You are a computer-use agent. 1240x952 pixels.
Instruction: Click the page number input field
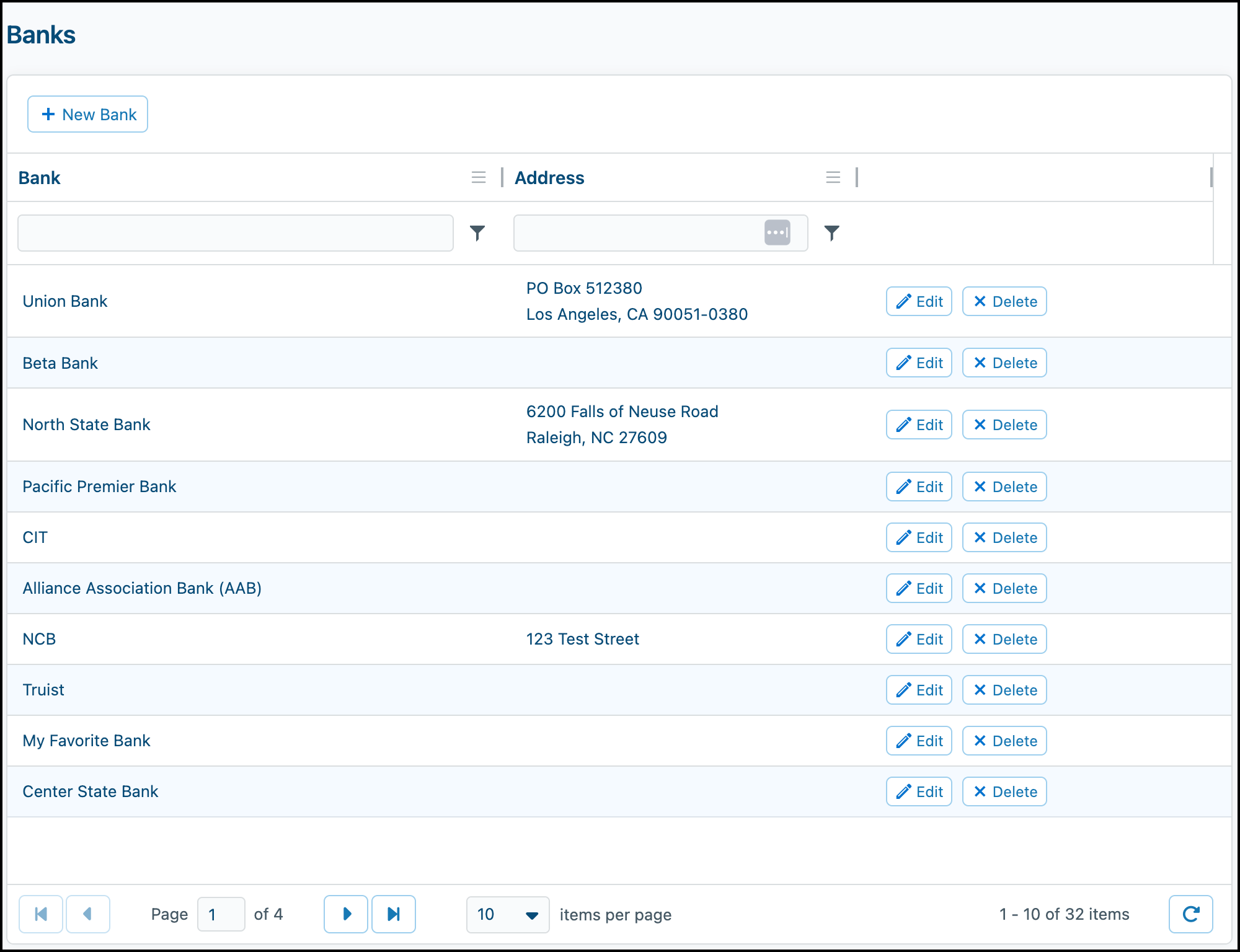[x=221, y=914]
